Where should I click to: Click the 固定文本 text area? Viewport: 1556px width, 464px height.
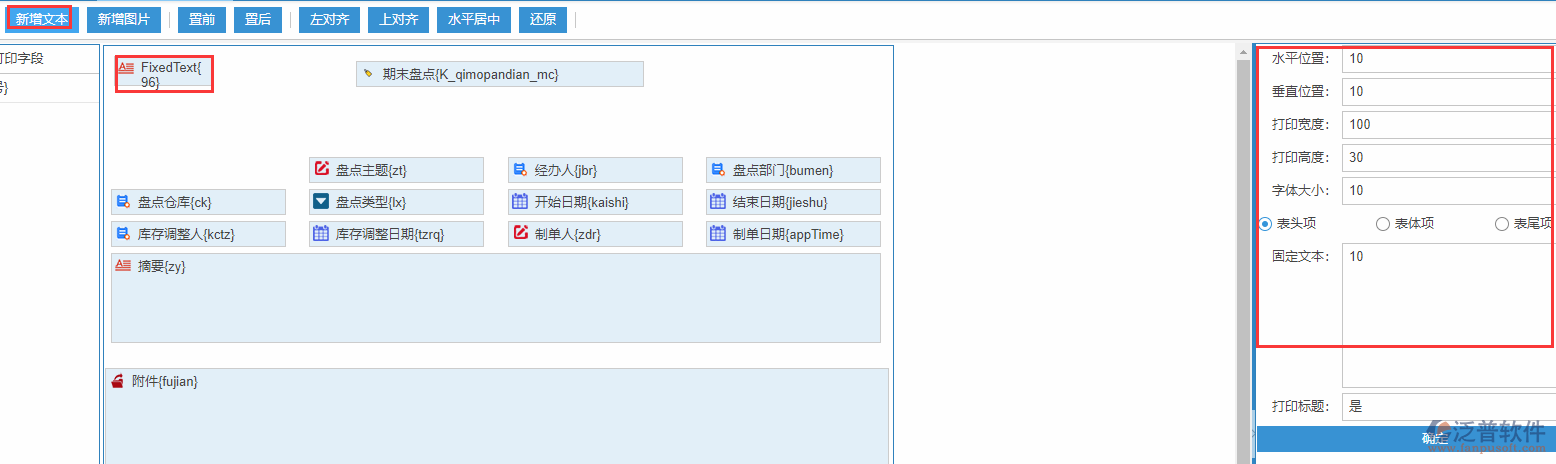1448,315
